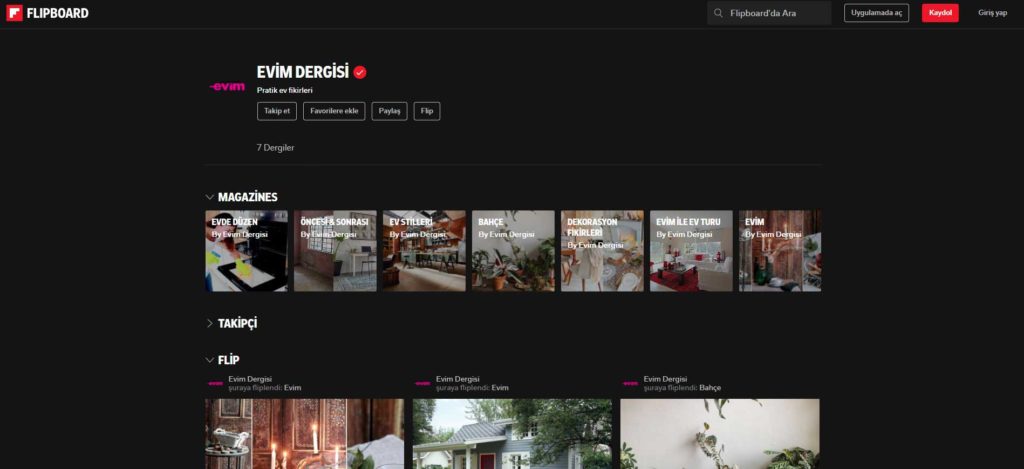
Task: Follow the profile with Takip et
Action: (277, 111)
